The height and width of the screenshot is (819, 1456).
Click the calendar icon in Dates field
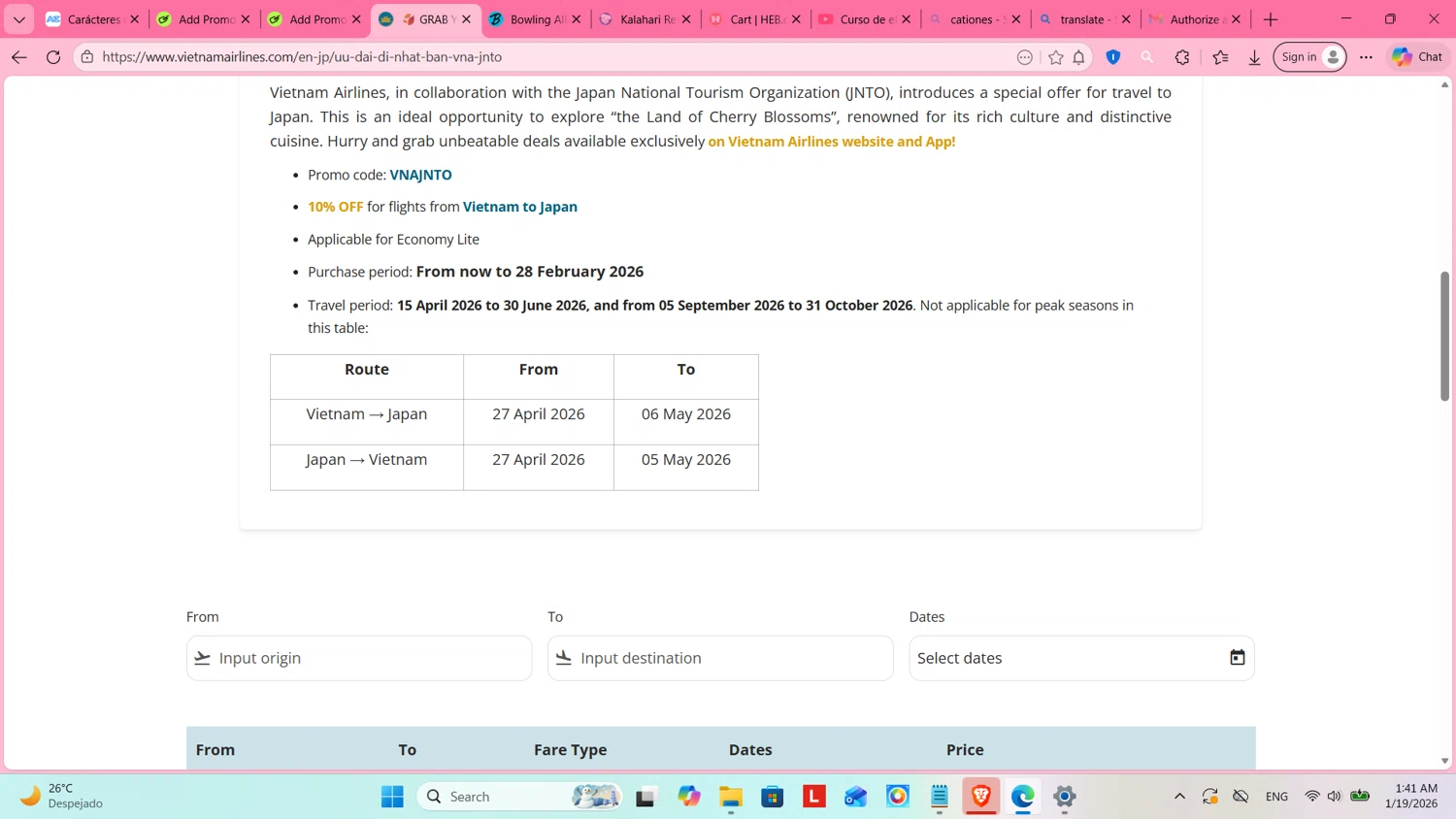pos(1237,658)
